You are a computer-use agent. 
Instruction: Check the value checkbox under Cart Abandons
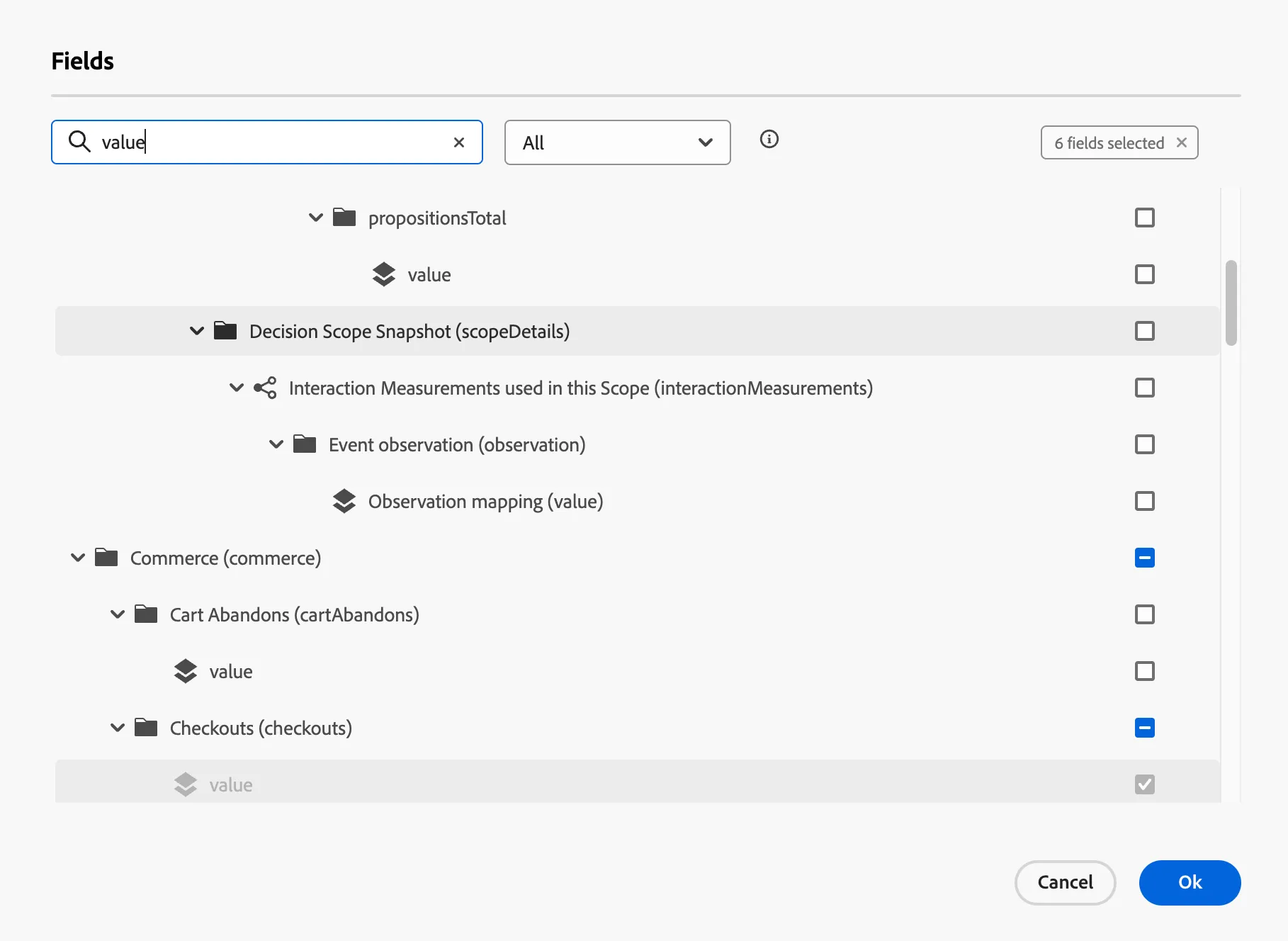1145,671
